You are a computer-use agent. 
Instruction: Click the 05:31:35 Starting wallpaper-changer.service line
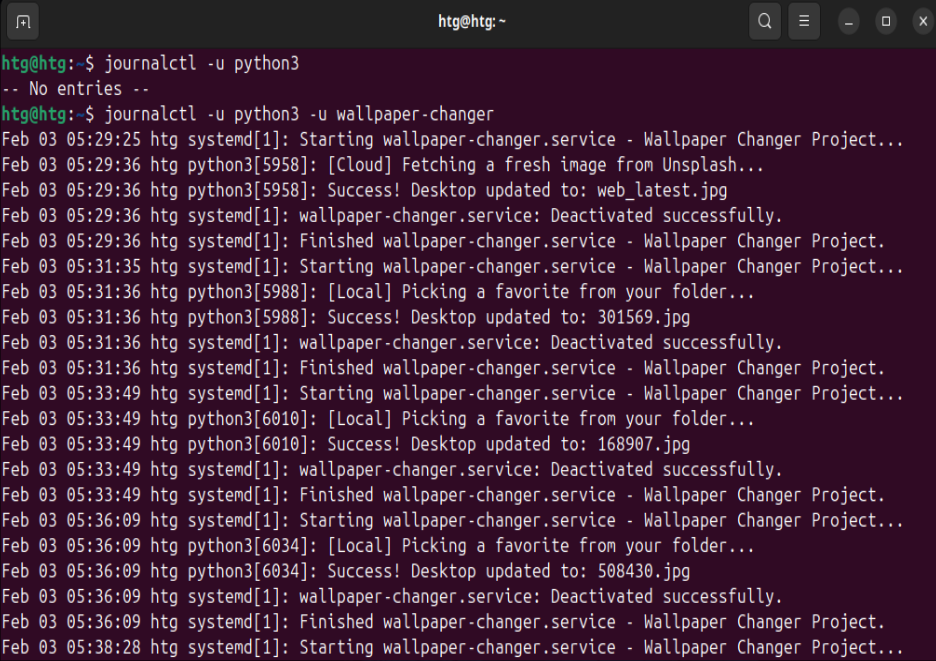pos(452,266)
